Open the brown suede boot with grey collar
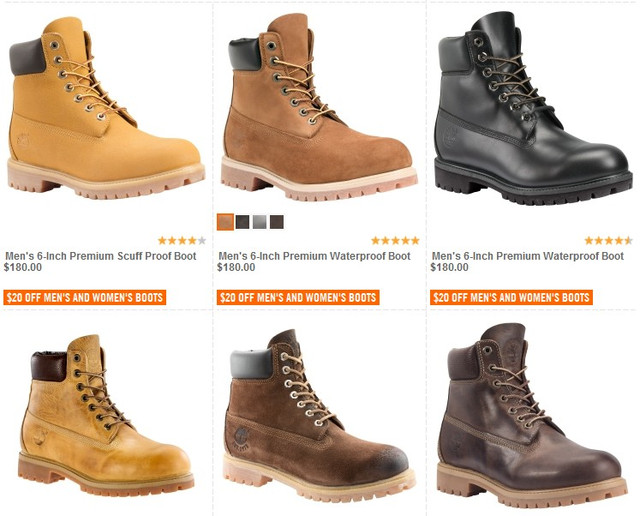 319,416
